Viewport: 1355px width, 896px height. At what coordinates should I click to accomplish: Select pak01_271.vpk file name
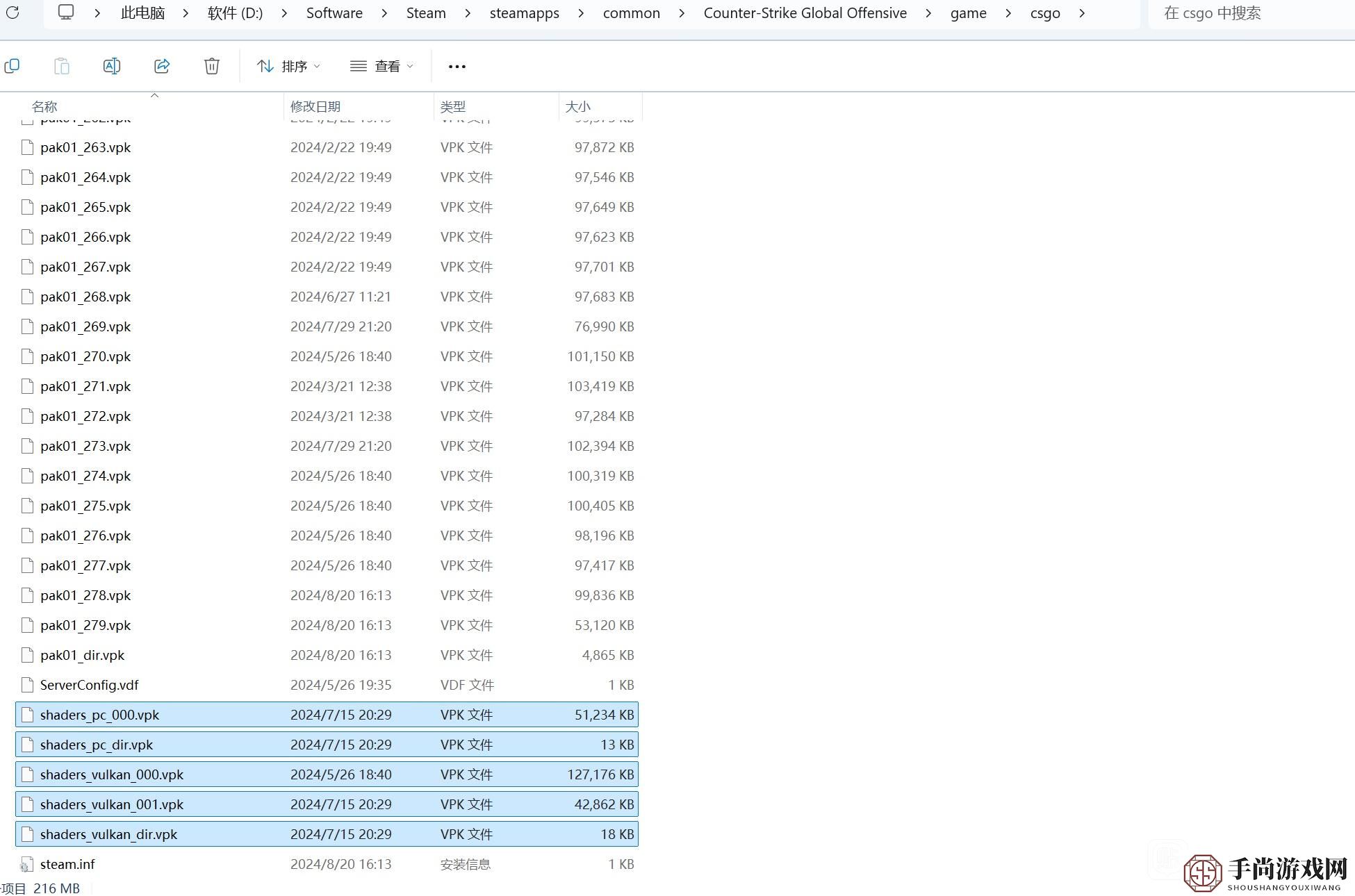point(85,386)
